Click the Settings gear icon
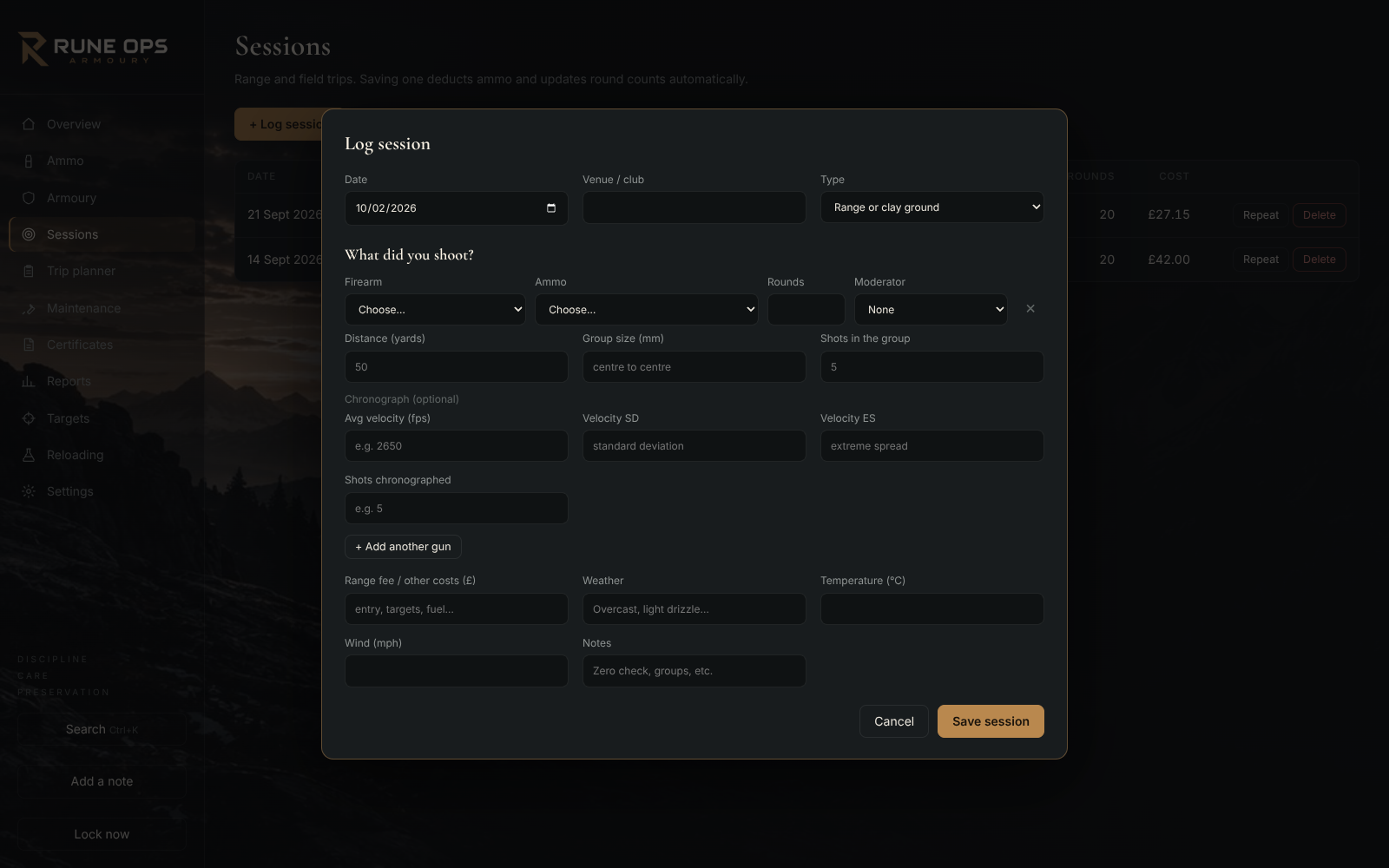This screenshot has width=1389, height=868. 29,491
